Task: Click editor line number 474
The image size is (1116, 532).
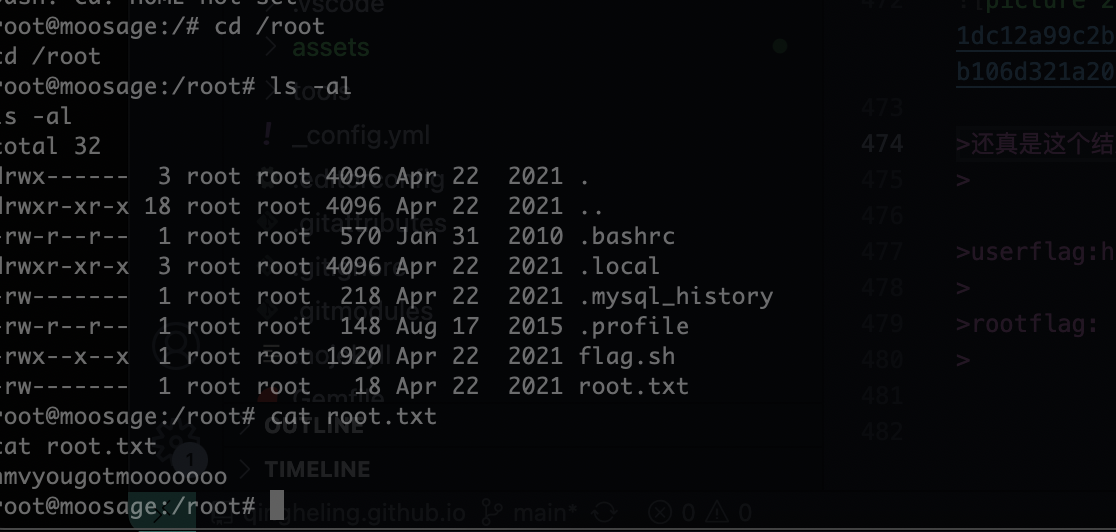Action: click(882, 143)
